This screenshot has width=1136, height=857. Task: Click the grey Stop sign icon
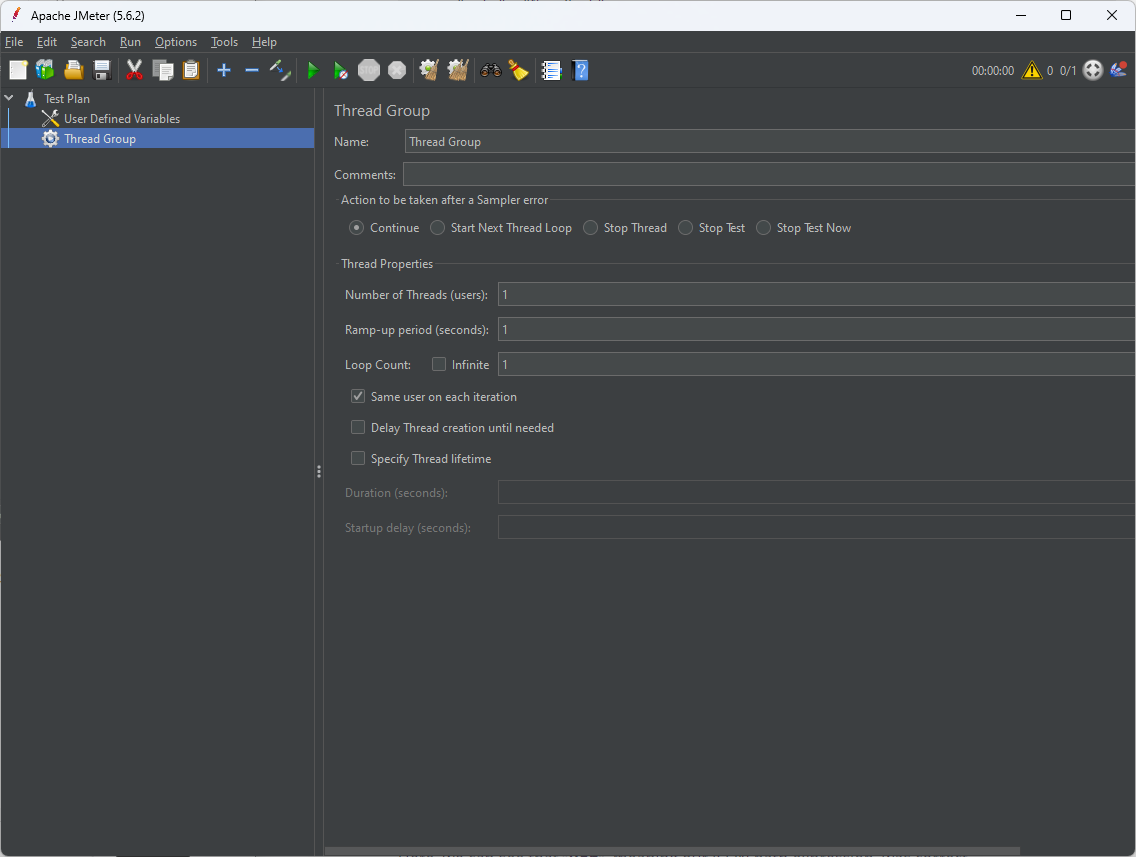point(369,70)
